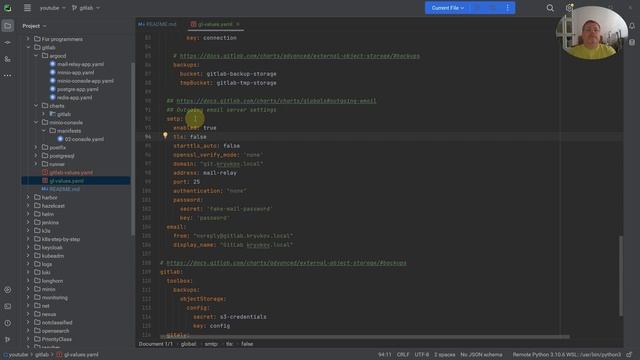Expand the postfix folder
The width and height of the screenshot is (640, 360).
pos(36,147)
